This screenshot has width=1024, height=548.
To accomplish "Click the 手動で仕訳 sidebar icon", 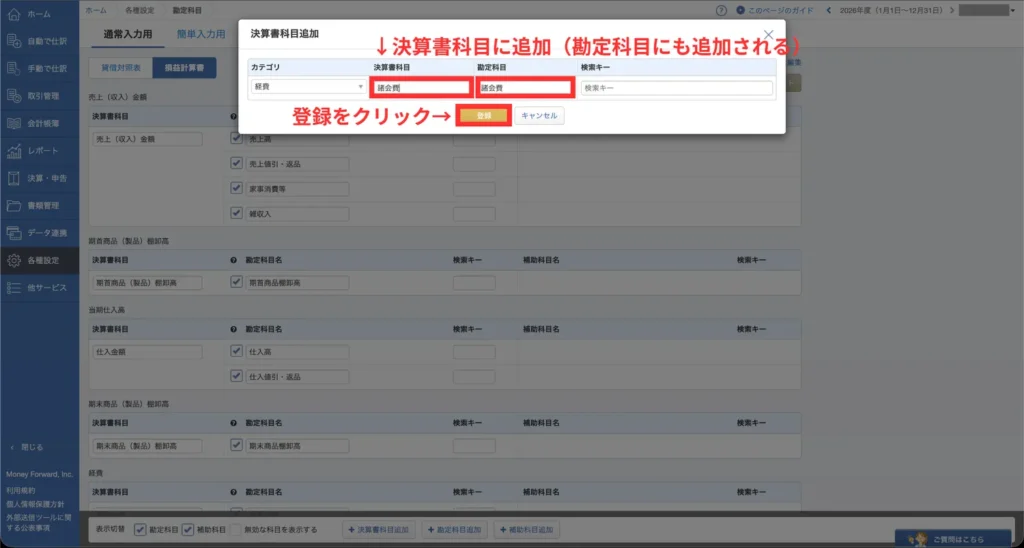I will click(14, 69).
